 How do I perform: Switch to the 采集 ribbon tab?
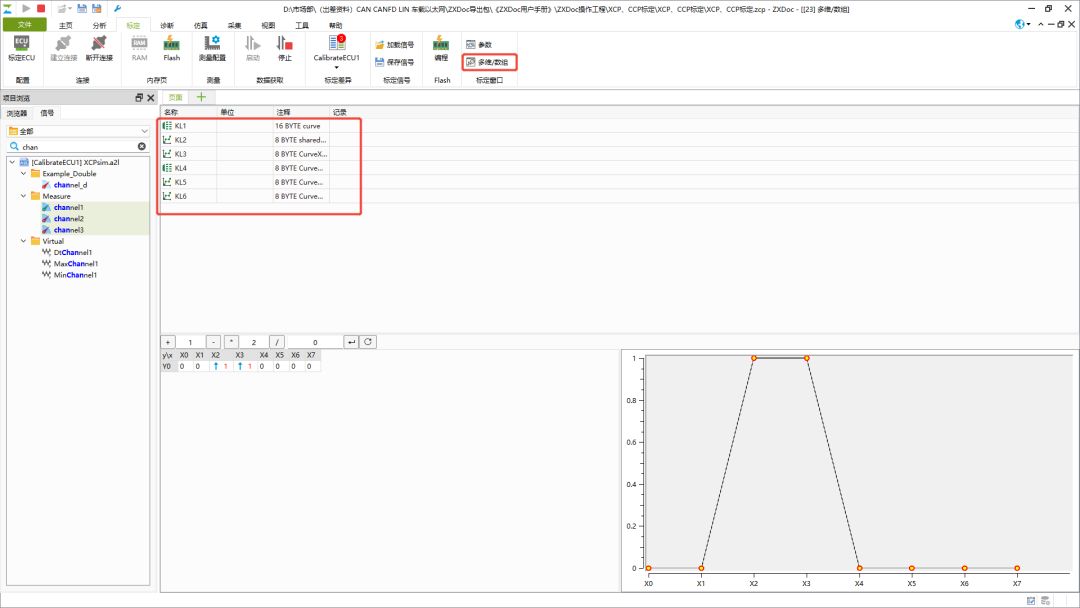tap(234, 25)
